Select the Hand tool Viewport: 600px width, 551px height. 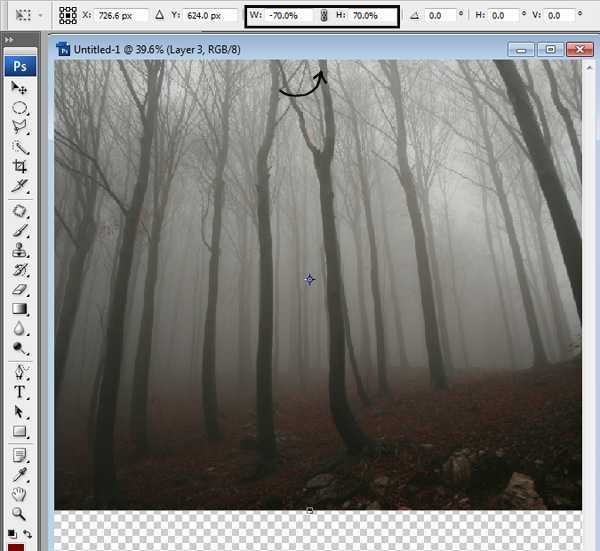tap(19, 494)
